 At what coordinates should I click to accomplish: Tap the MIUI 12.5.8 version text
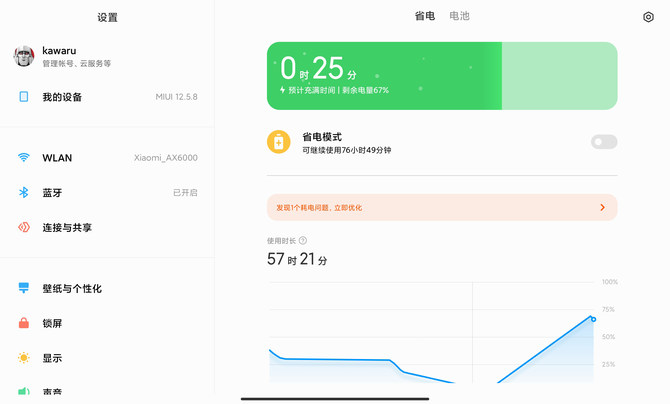click(x=176, y=97)
